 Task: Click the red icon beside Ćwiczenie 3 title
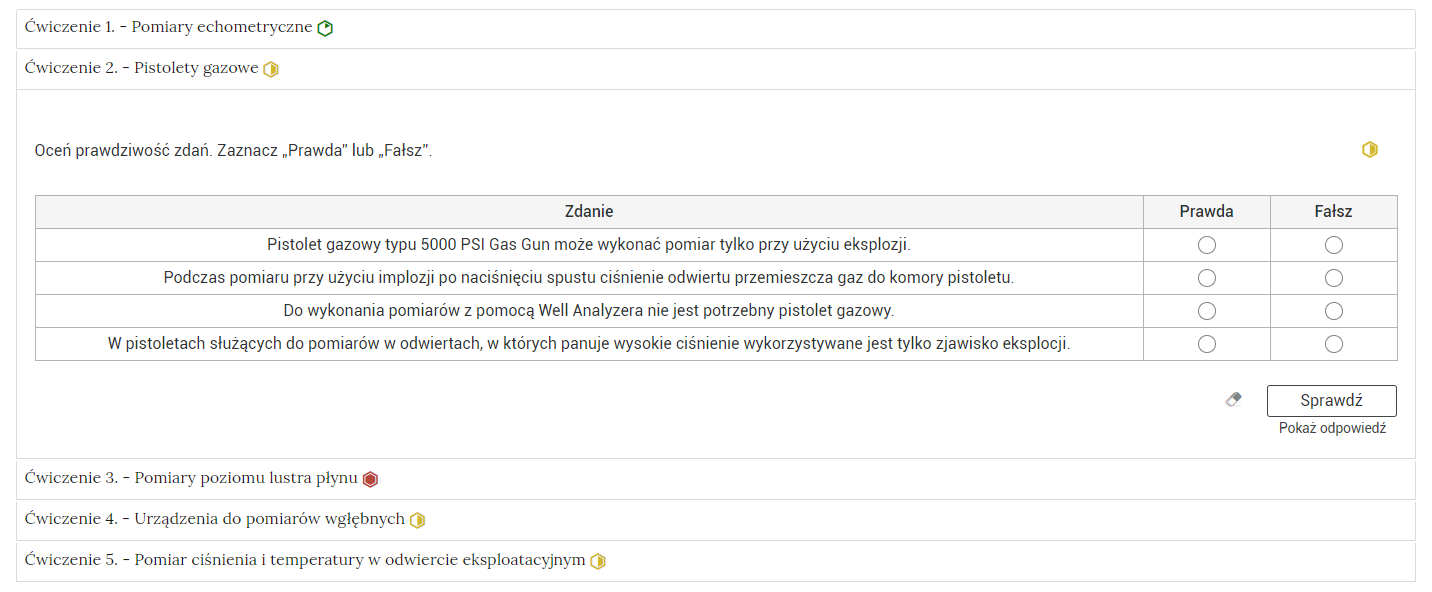(x=370, y=479)
